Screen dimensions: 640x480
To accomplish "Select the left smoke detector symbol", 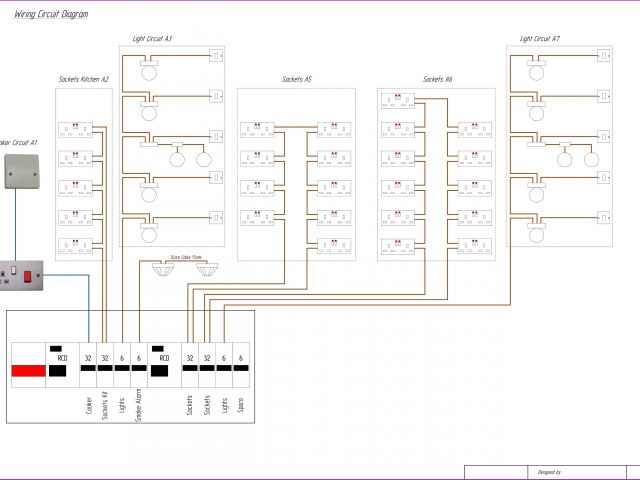I will (x=163, y=270).
